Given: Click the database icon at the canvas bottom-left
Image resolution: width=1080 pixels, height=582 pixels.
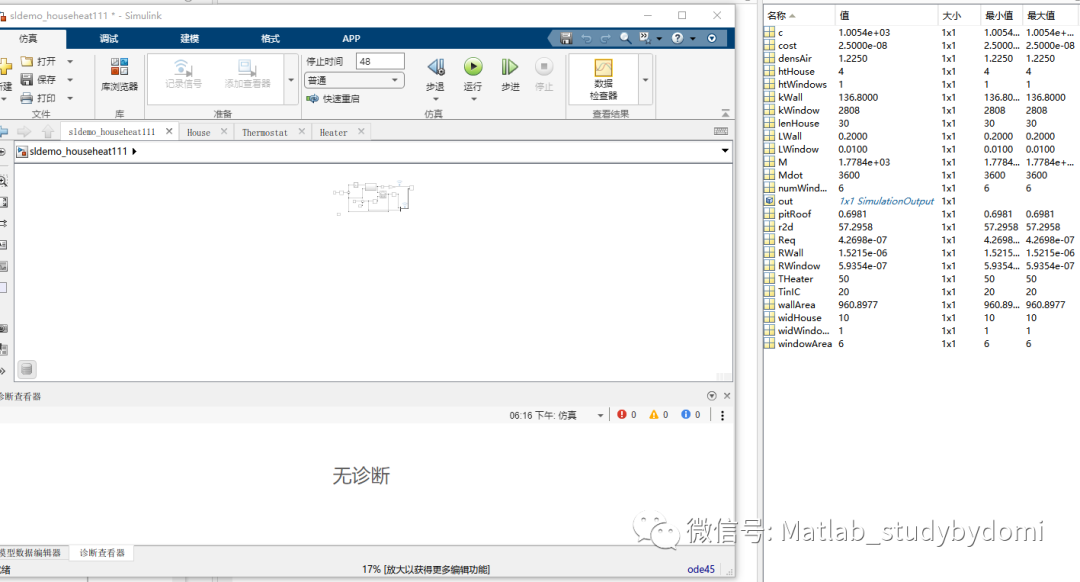Looking at the screenshot, I should pos(26,369).
